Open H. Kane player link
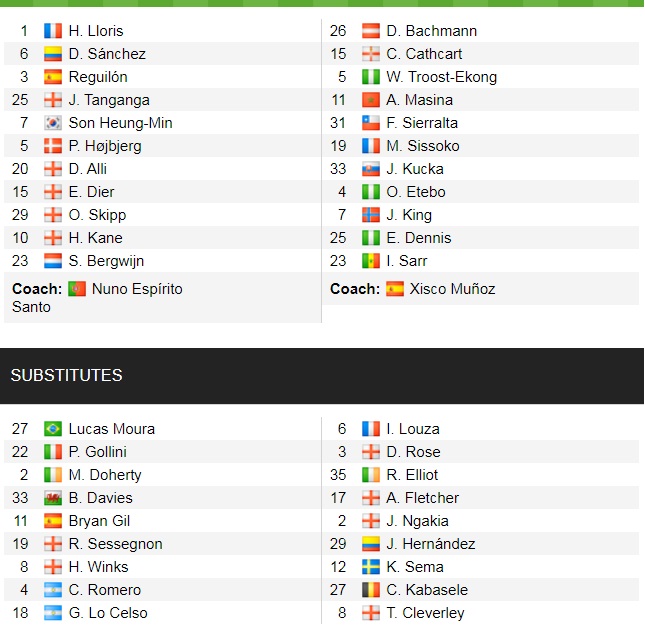The height and width of the screenshot is (634, 645). pyautogui.click(x=95, y=238)
